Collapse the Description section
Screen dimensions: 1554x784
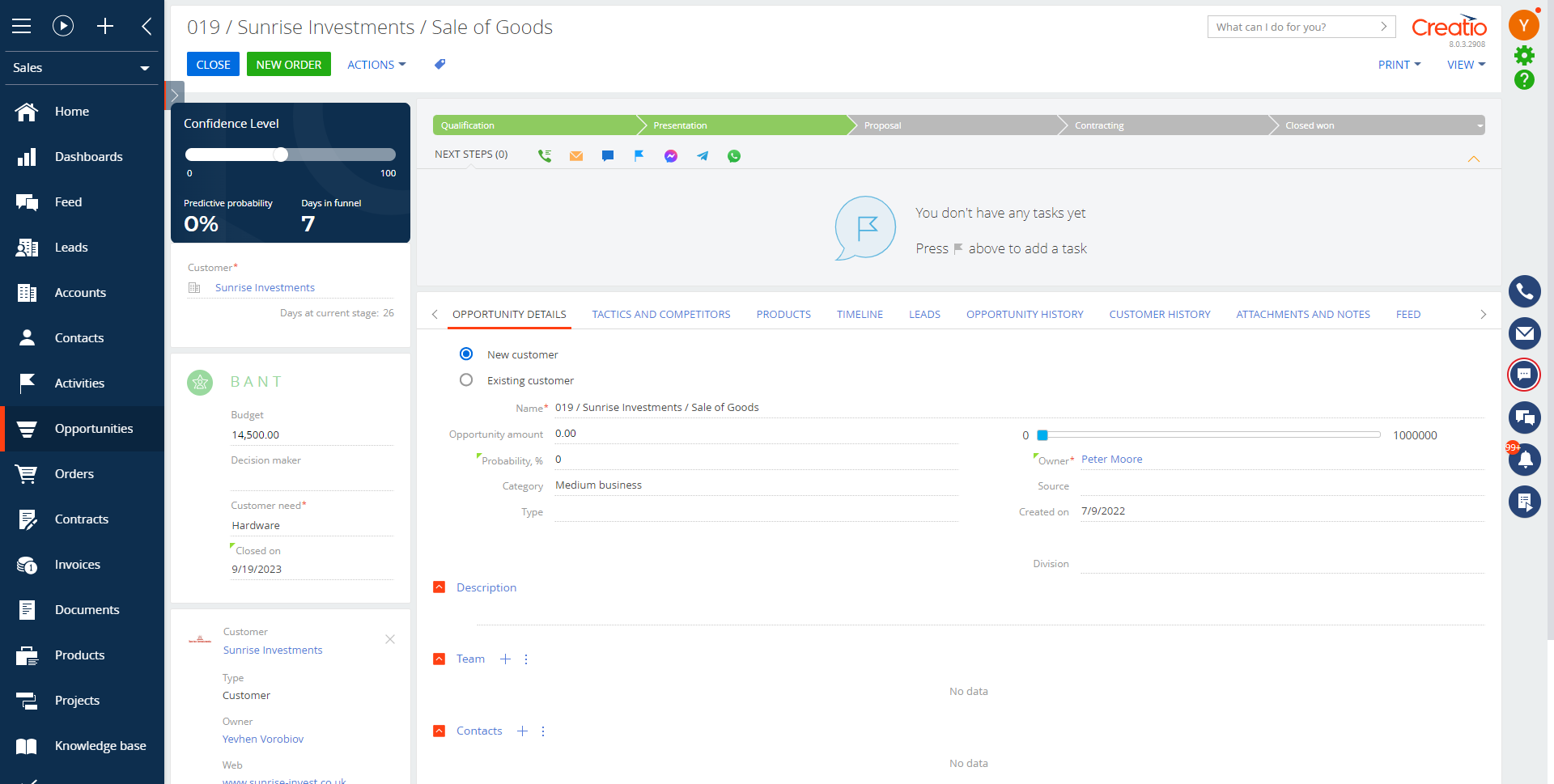(x=439, y=587)
